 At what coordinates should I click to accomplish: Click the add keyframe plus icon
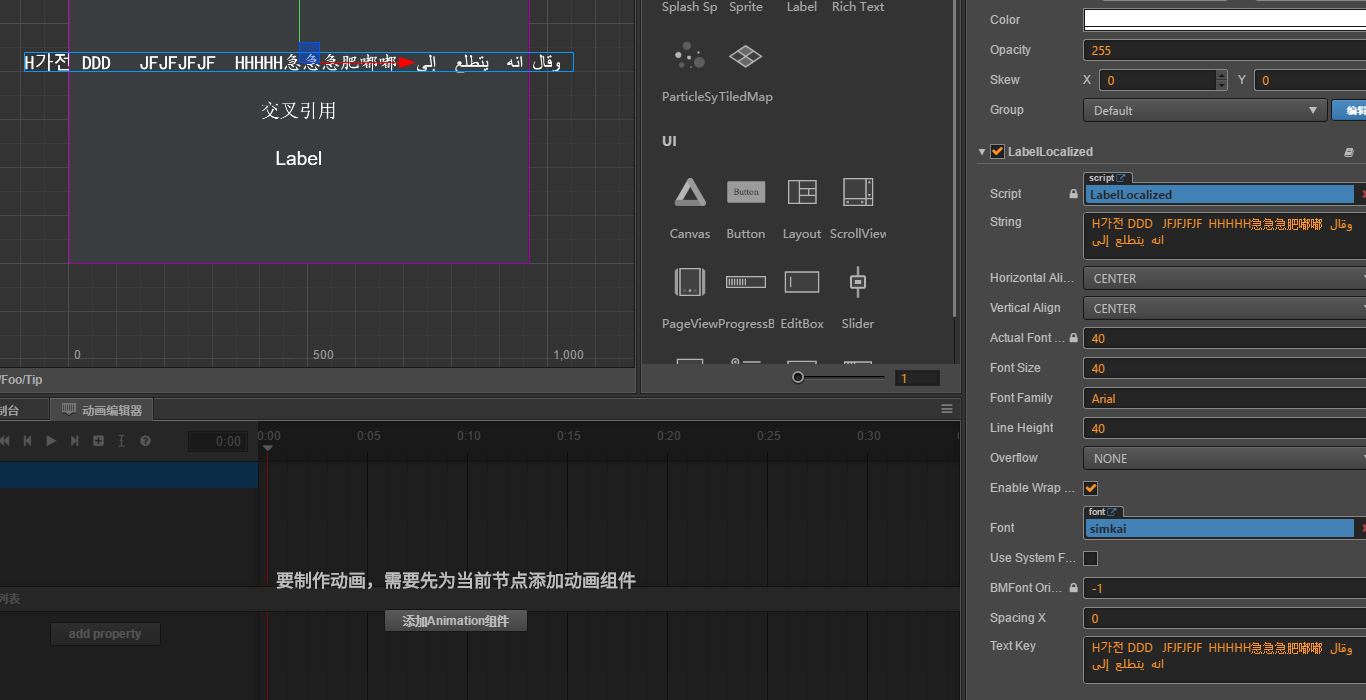(98, 441)
